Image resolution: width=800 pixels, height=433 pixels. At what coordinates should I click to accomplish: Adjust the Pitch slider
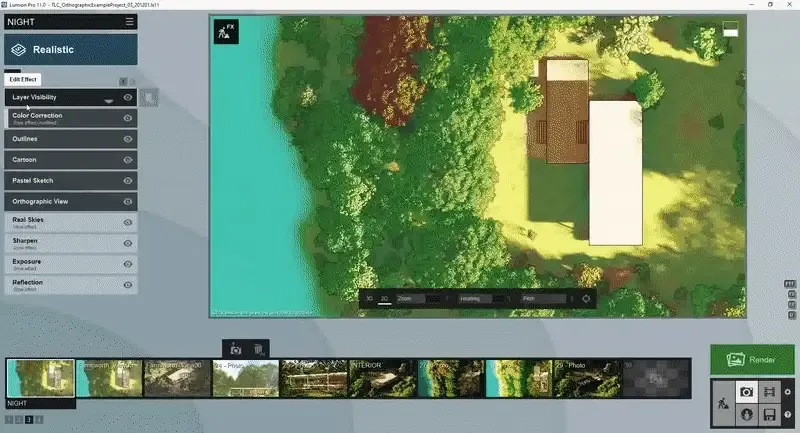pyautogui.click(x=544, y=299)
